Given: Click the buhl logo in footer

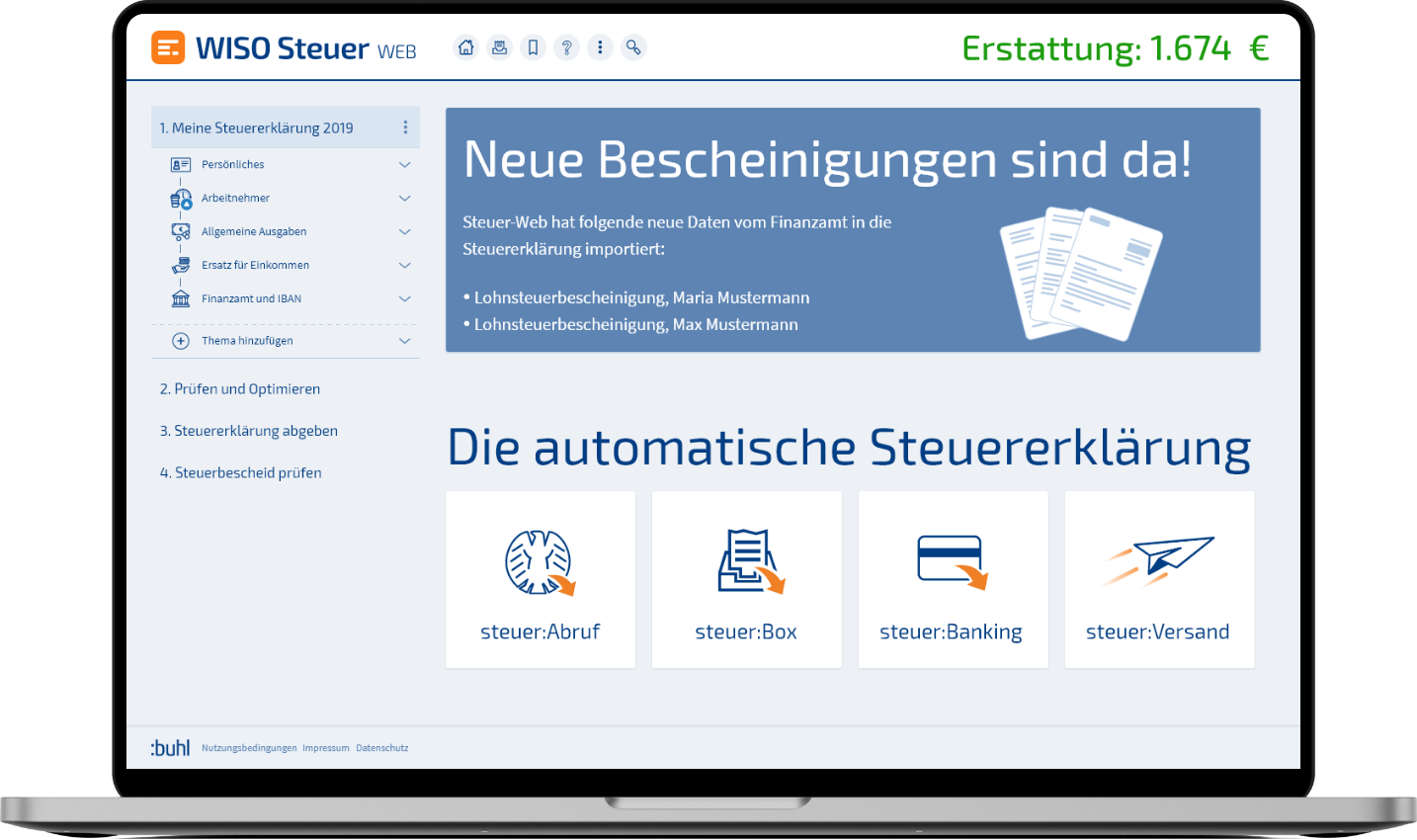Looking at the screenshot, I should click(x=170, y=748).
